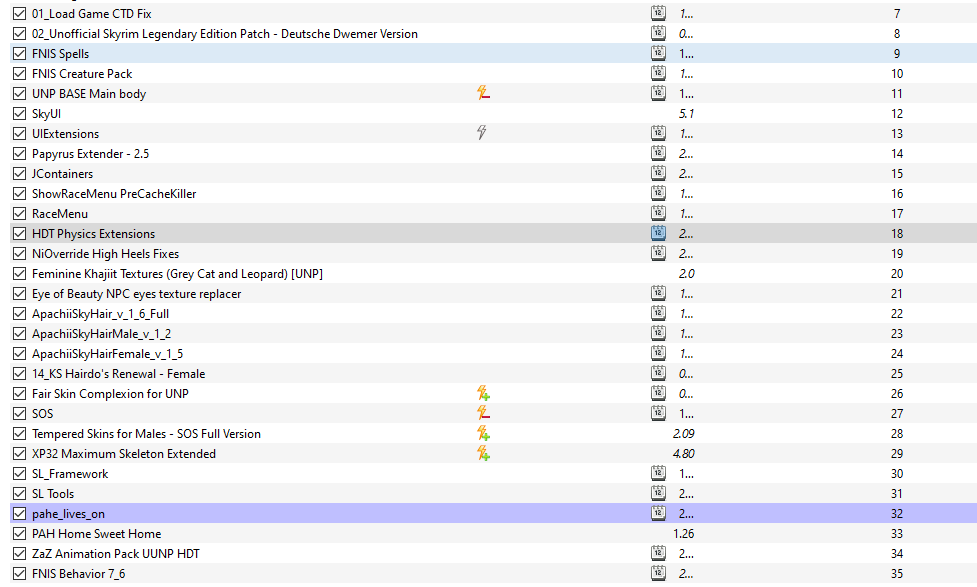This screenshot has height=587, width=977.
Task: Select 'UNP BASE Main body' mod name
Action: tap(89, 94)
